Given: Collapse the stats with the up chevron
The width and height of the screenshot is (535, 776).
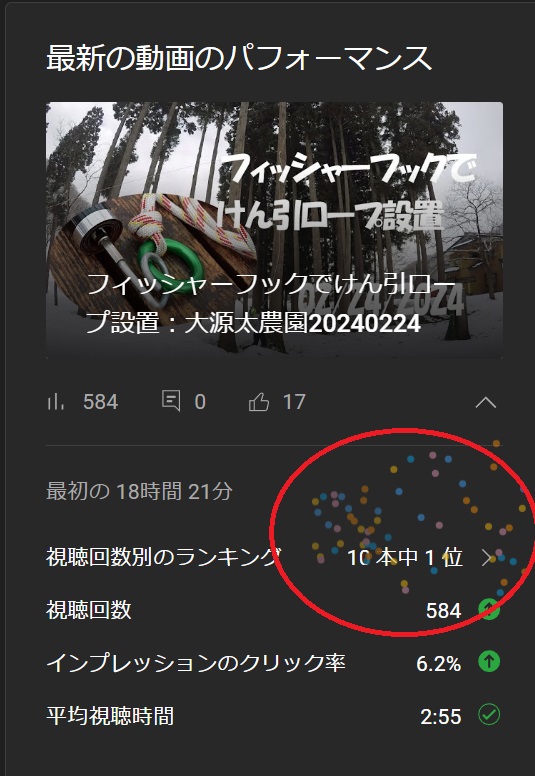Looking at the screenshot, I should [x=486, y=402].
